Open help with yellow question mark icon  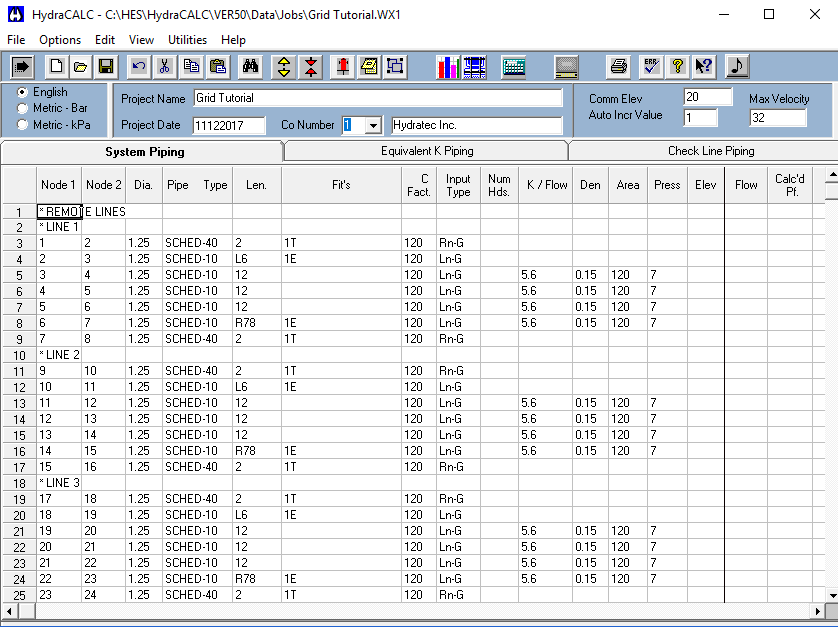click(678, 66)
